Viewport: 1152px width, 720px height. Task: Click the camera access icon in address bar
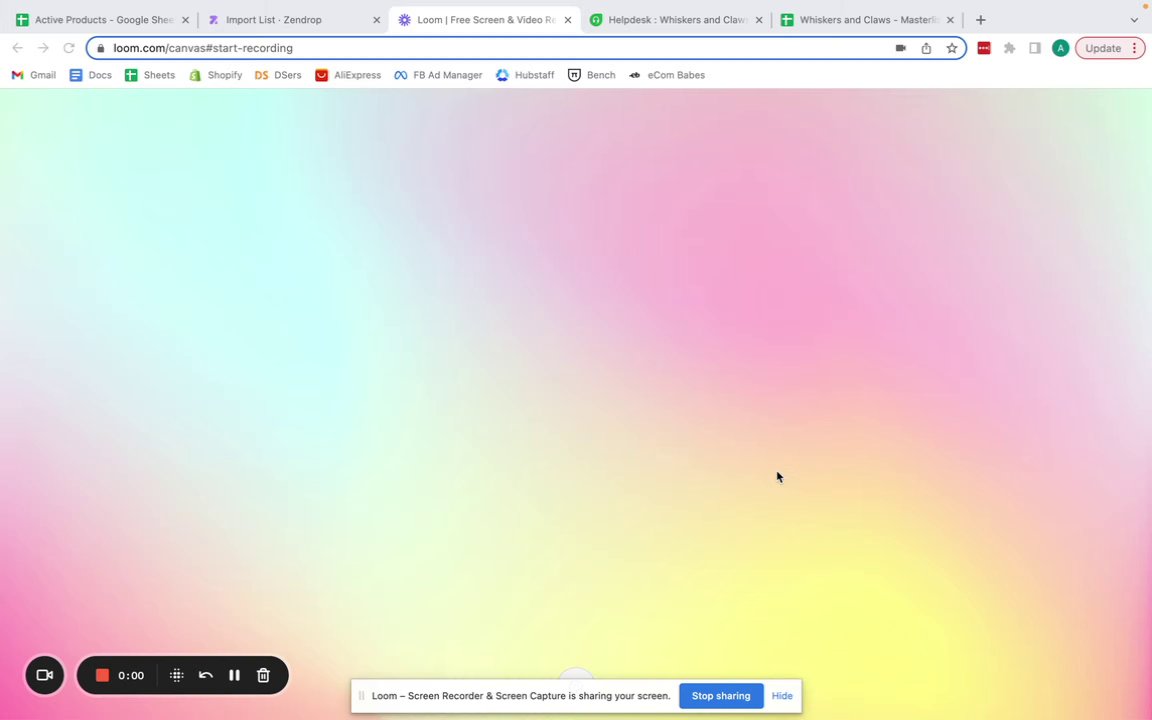pyautogui.click(x=900, y=48)
